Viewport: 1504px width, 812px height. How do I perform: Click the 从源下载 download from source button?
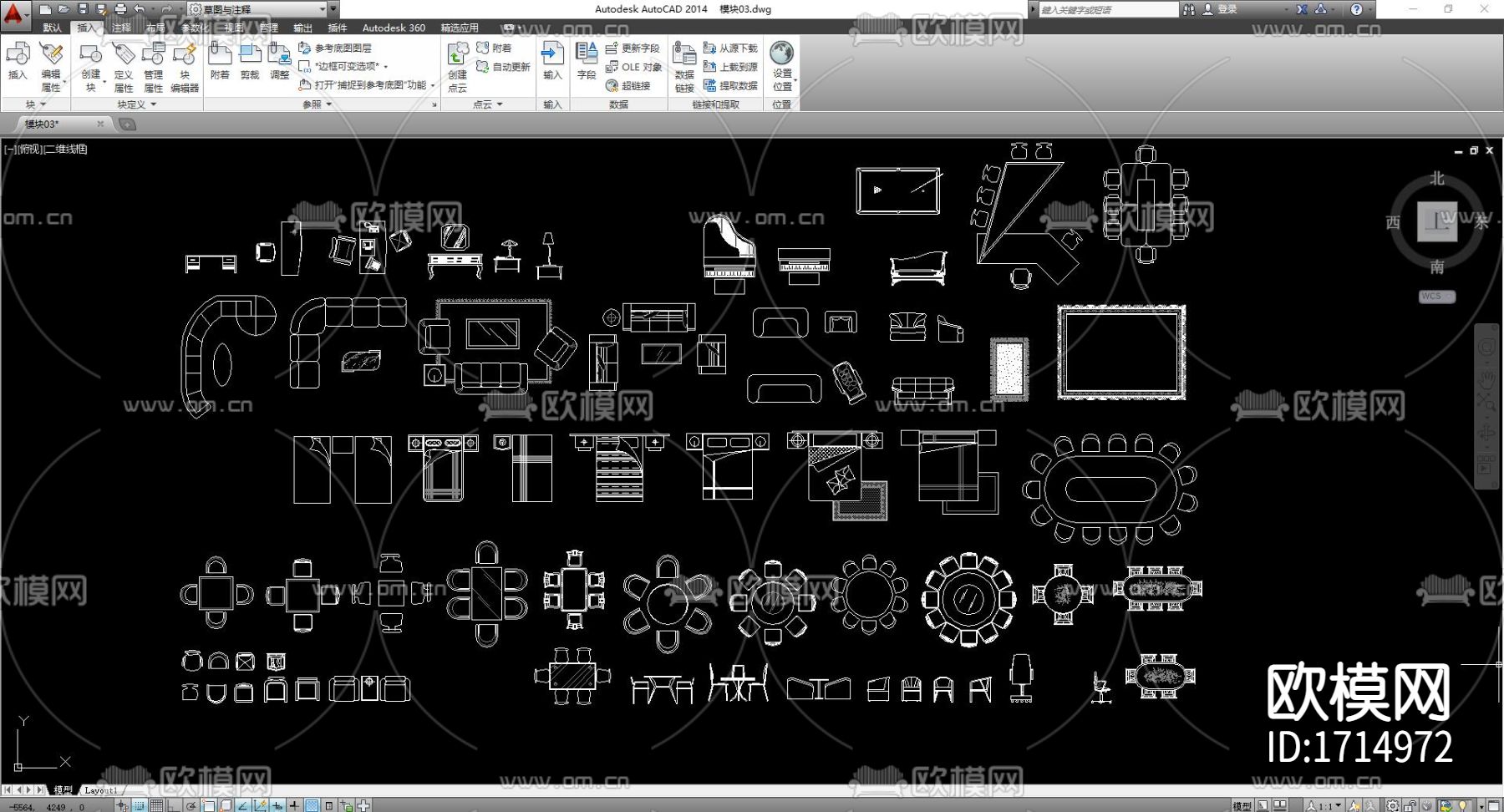(x=730, y=48)
